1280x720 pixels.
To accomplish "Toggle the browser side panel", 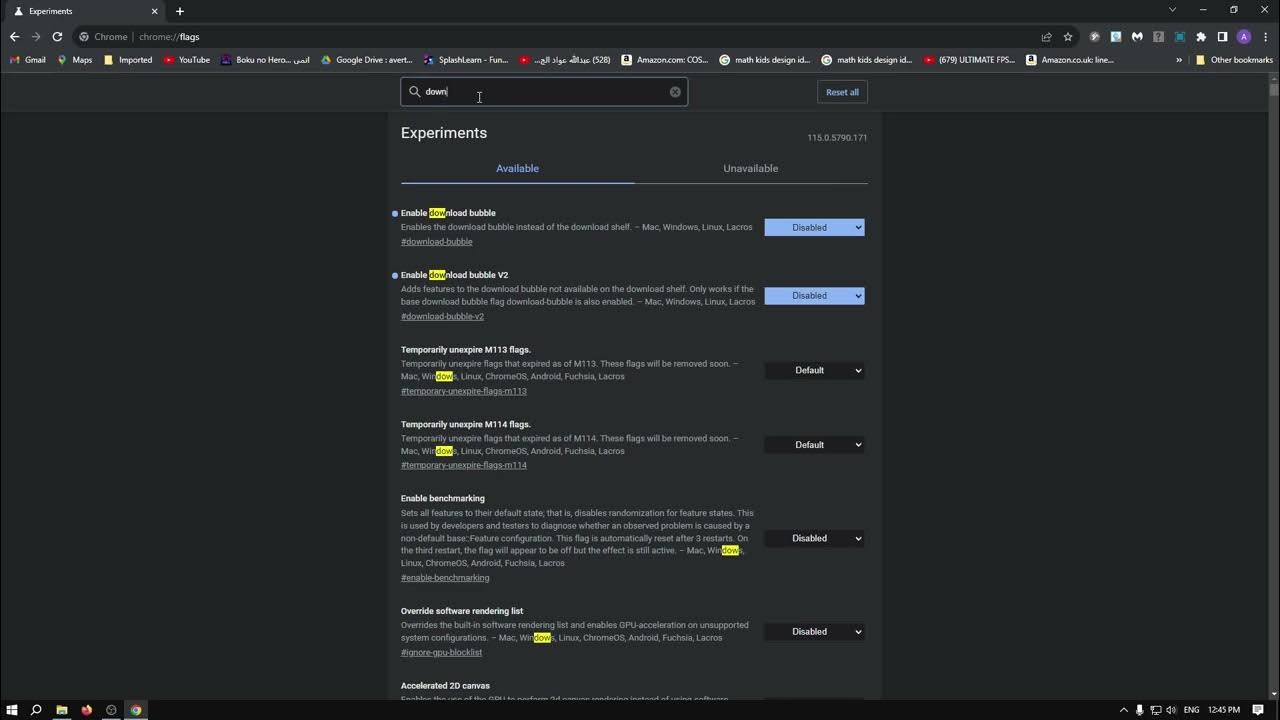I will 1222,37.
